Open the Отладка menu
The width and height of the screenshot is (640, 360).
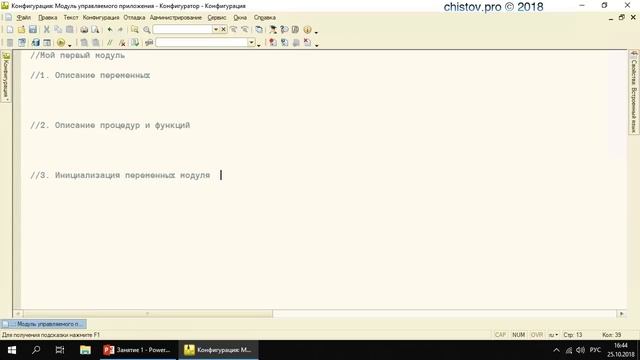[134, 18]
